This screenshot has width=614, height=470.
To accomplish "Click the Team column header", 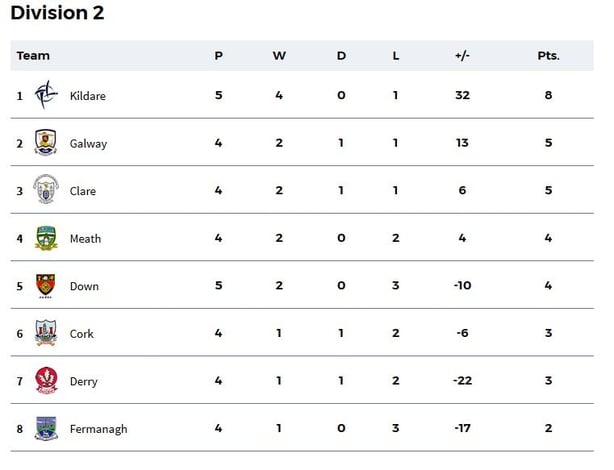I will coord(33,56).
